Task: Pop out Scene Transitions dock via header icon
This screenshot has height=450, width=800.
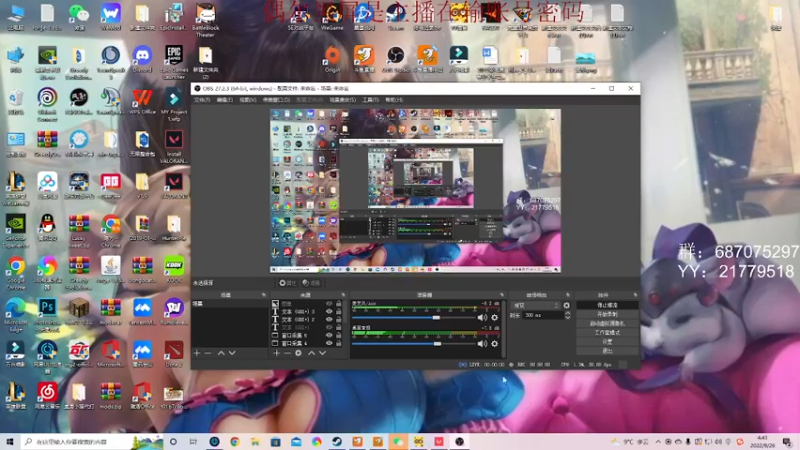Action: (568, 295)
